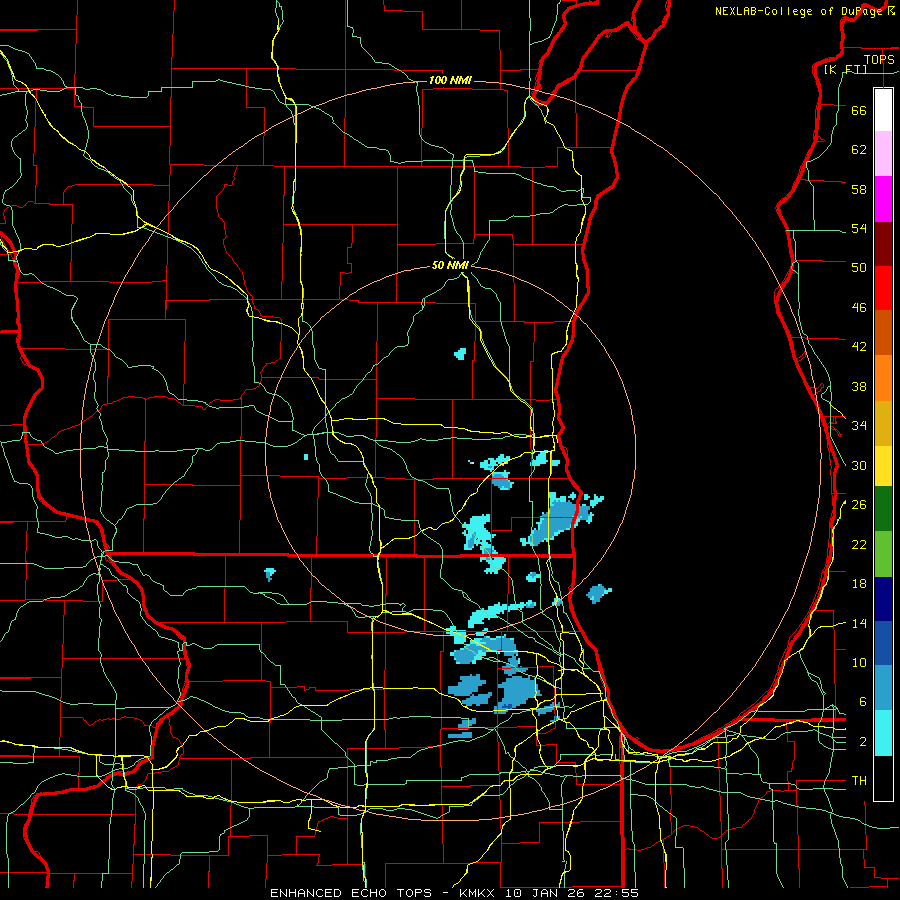Viewport: 900px width, 900px height.
Task: Click the "58" legend value
Action: tap(859, 189)
